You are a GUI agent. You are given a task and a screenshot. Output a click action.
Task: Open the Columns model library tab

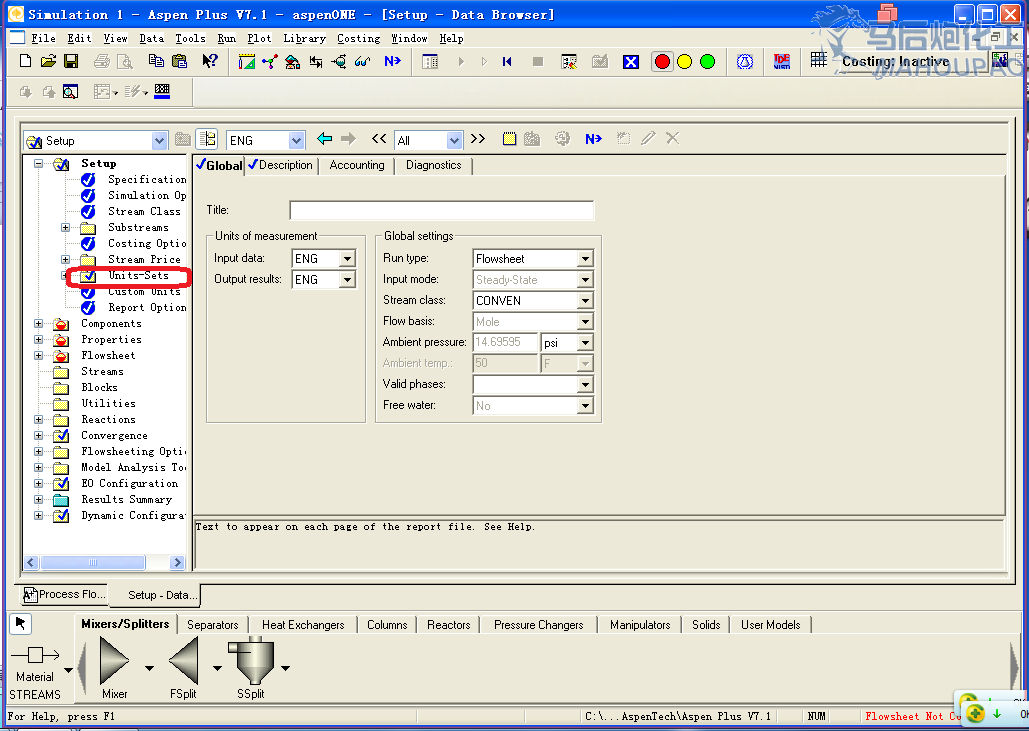387,625
